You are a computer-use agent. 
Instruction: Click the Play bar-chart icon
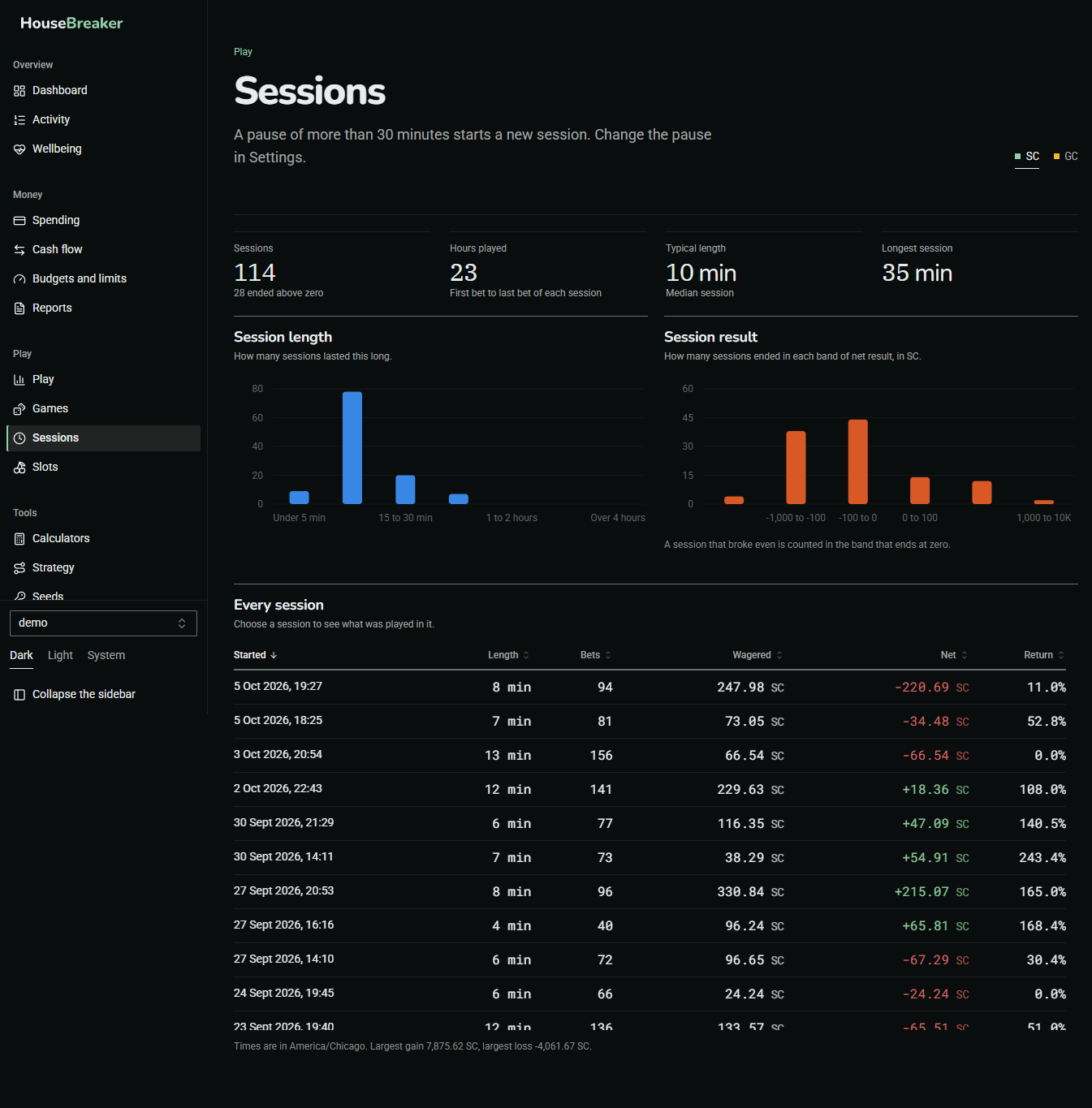[19, 380]
